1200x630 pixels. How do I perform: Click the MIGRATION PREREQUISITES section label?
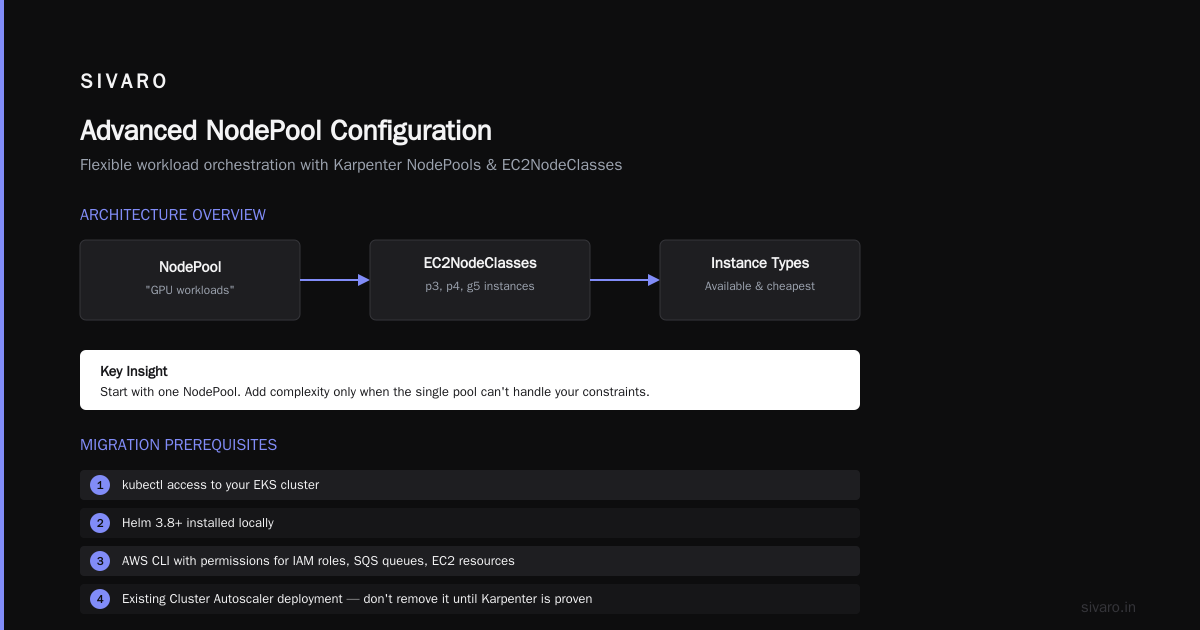179,445
